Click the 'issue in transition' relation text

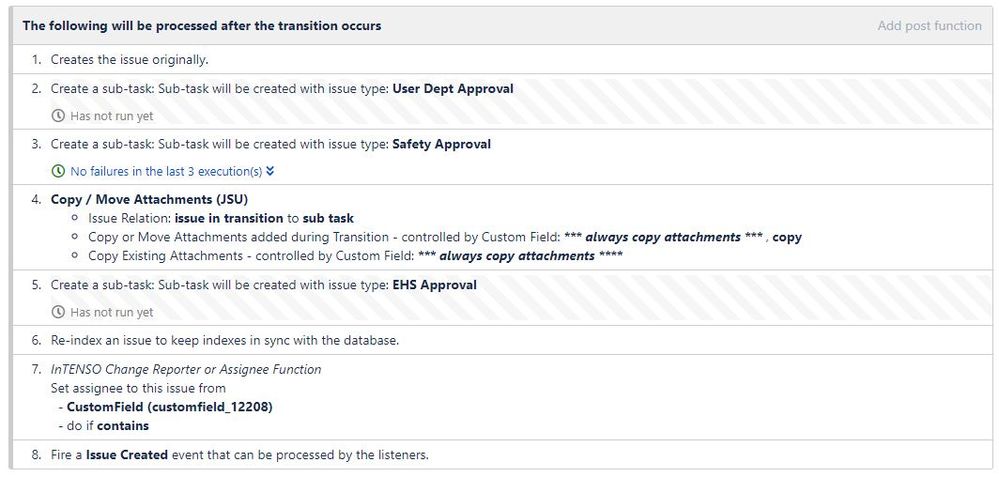coord(229,218)
